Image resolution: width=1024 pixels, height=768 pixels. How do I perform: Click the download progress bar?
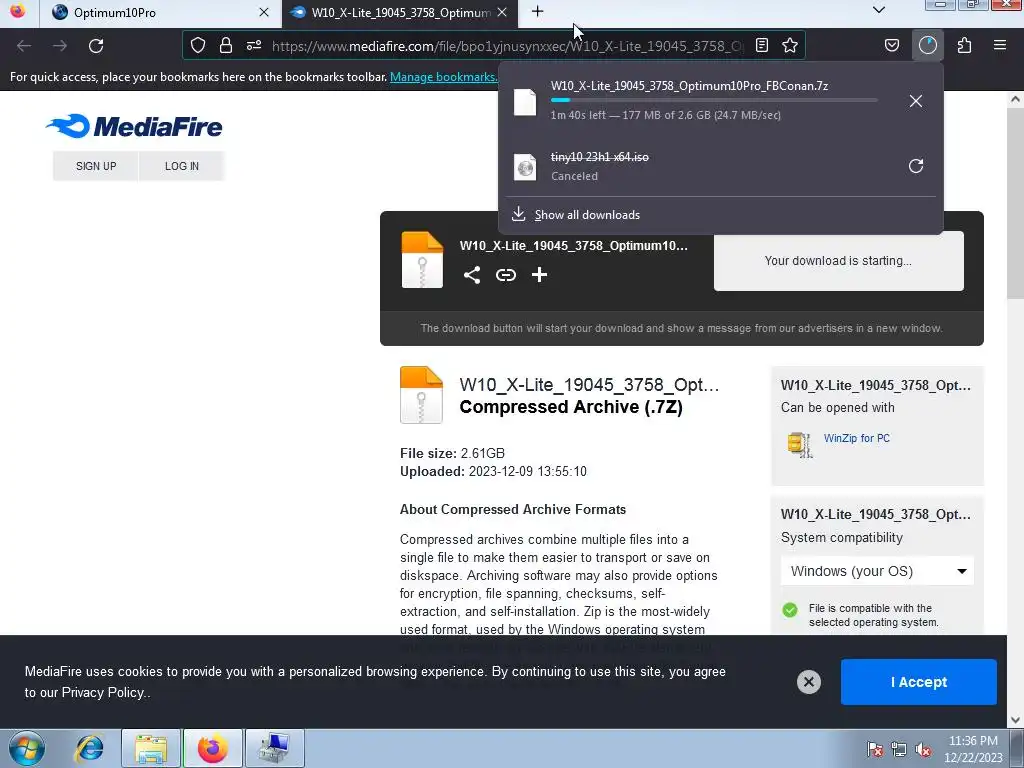pos(714,100)
